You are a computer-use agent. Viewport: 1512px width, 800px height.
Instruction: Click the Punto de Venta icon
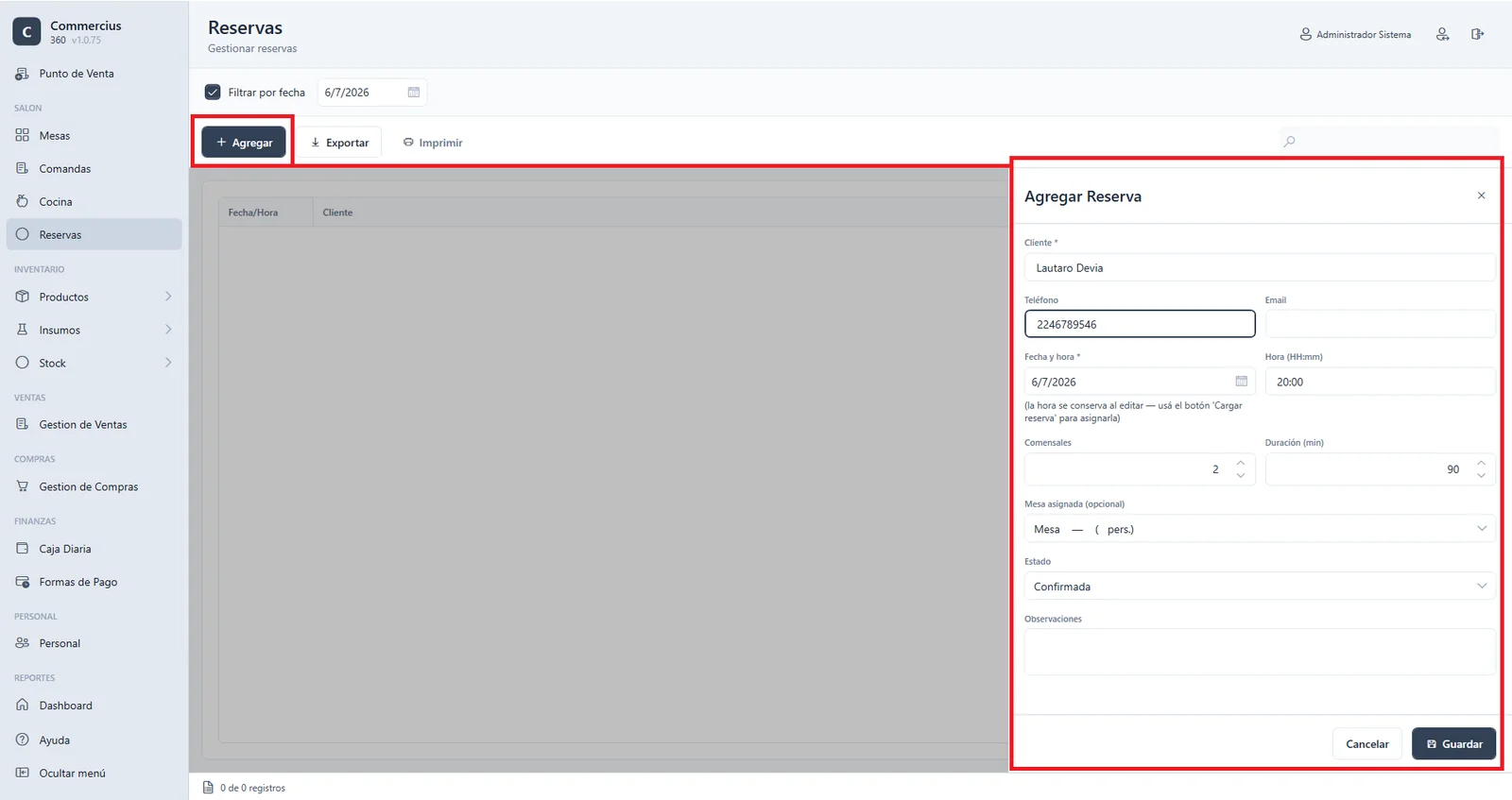(23, 74)
